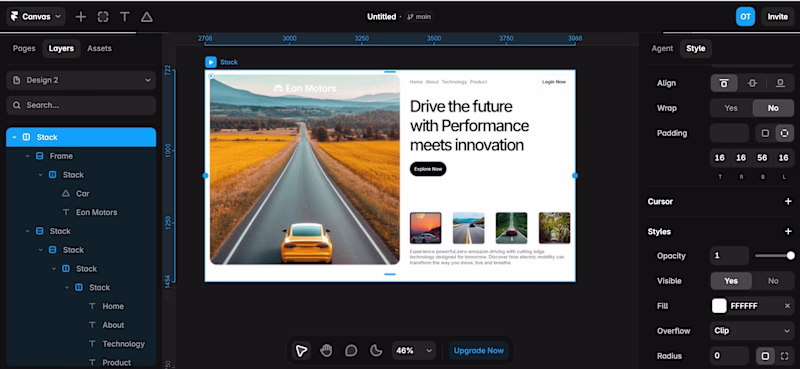800x369 pixels.
Task: Click the Drive the future headline text
Action: [x=469, y=126]
